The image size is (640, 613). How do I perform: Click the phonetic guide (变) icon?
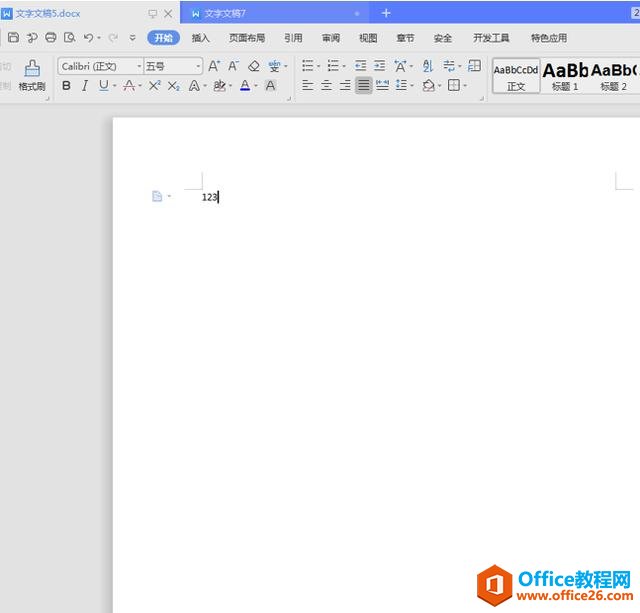click(x=274, y=66)
